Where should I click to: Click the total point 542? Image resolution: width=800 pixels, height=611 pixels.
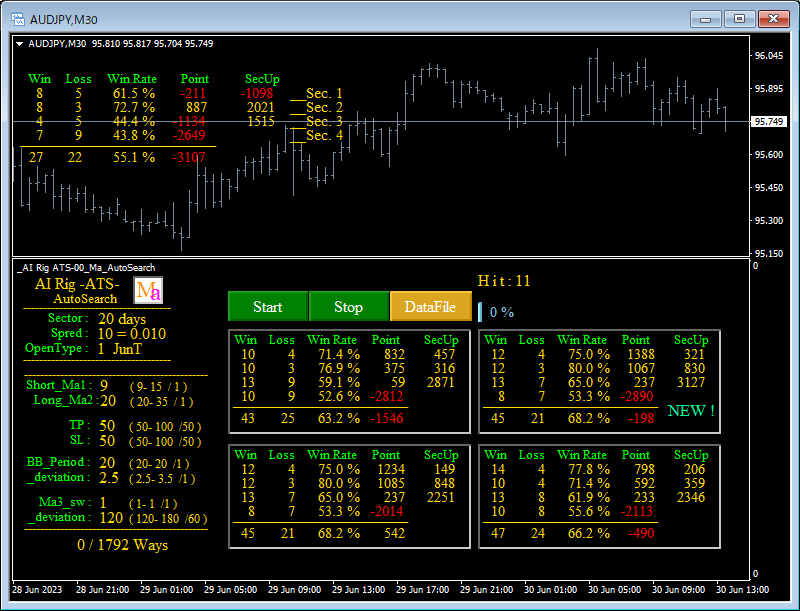pos(394,533)
